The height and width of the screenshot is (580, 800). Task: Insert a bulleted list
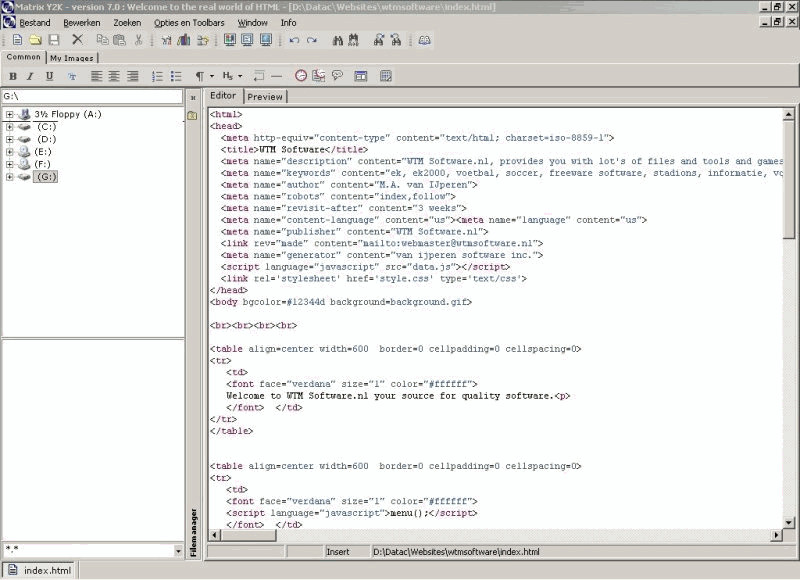coord(176,76)
